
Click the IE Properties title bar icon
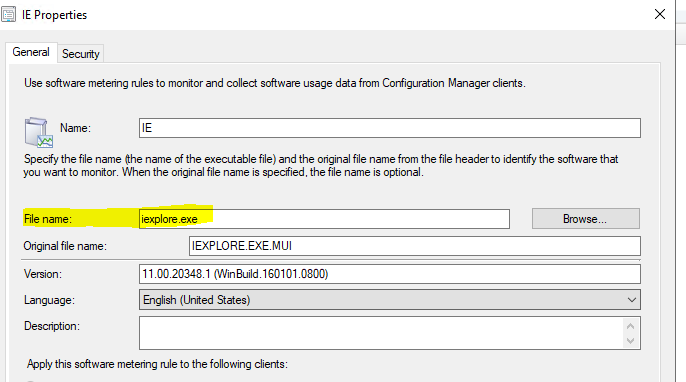point(9,14)
